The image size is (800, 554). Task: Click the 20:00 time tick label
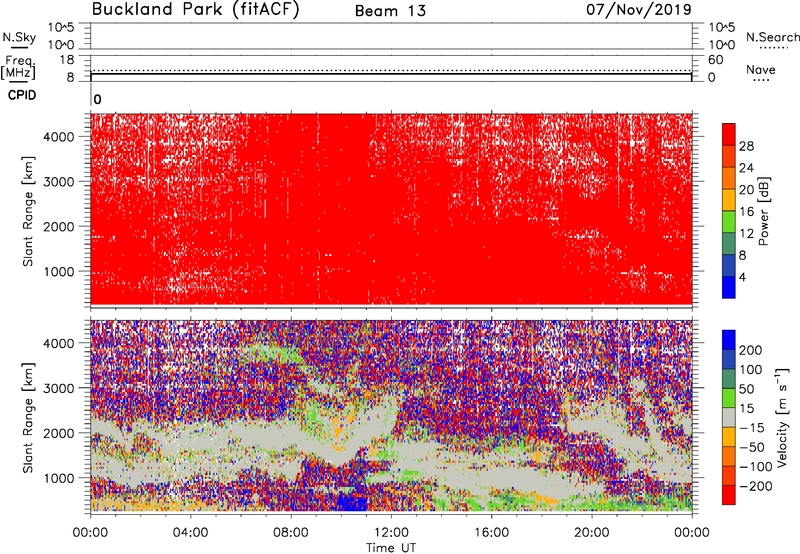pyautogui.click(x=591, y=533)
